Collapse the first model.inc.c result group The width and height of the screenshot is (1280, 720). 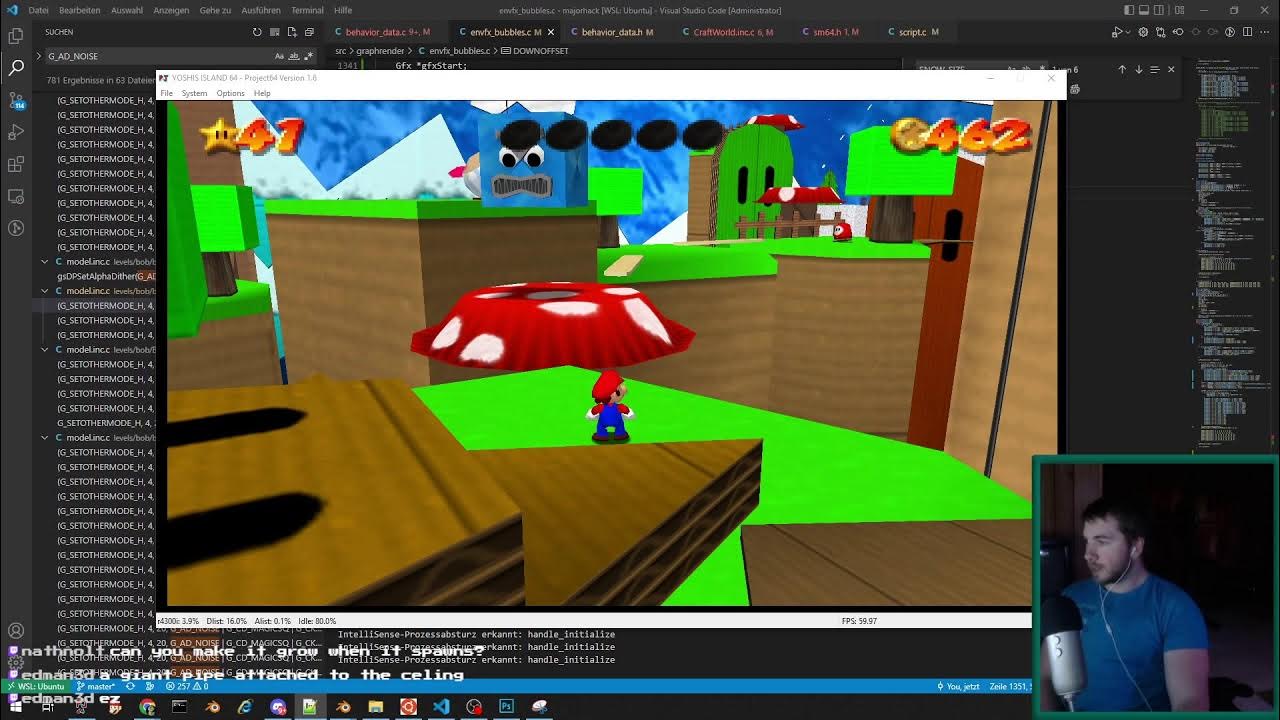pyautogui.click(x=44, y=261)
